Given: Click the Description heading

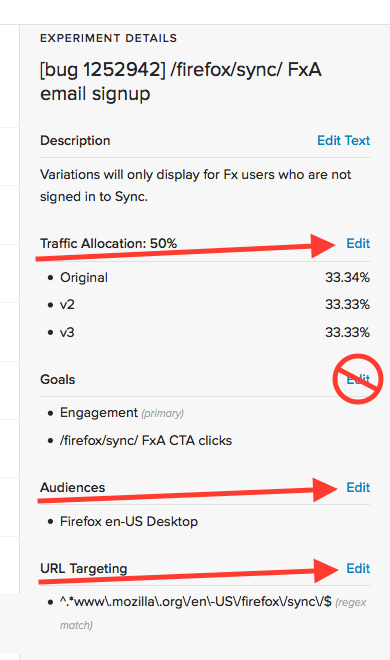Looking at the screenshot, I should (75, 141).
